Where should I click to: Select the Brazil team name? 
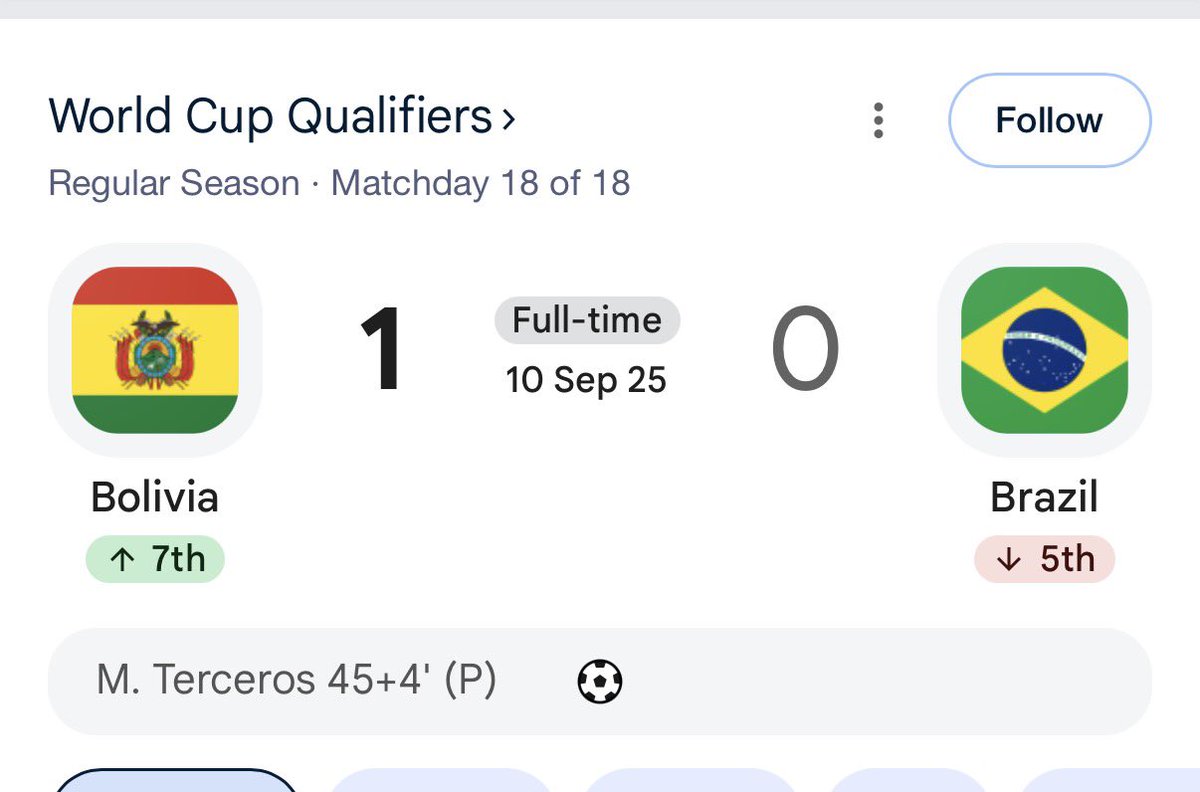point(1044,497)
